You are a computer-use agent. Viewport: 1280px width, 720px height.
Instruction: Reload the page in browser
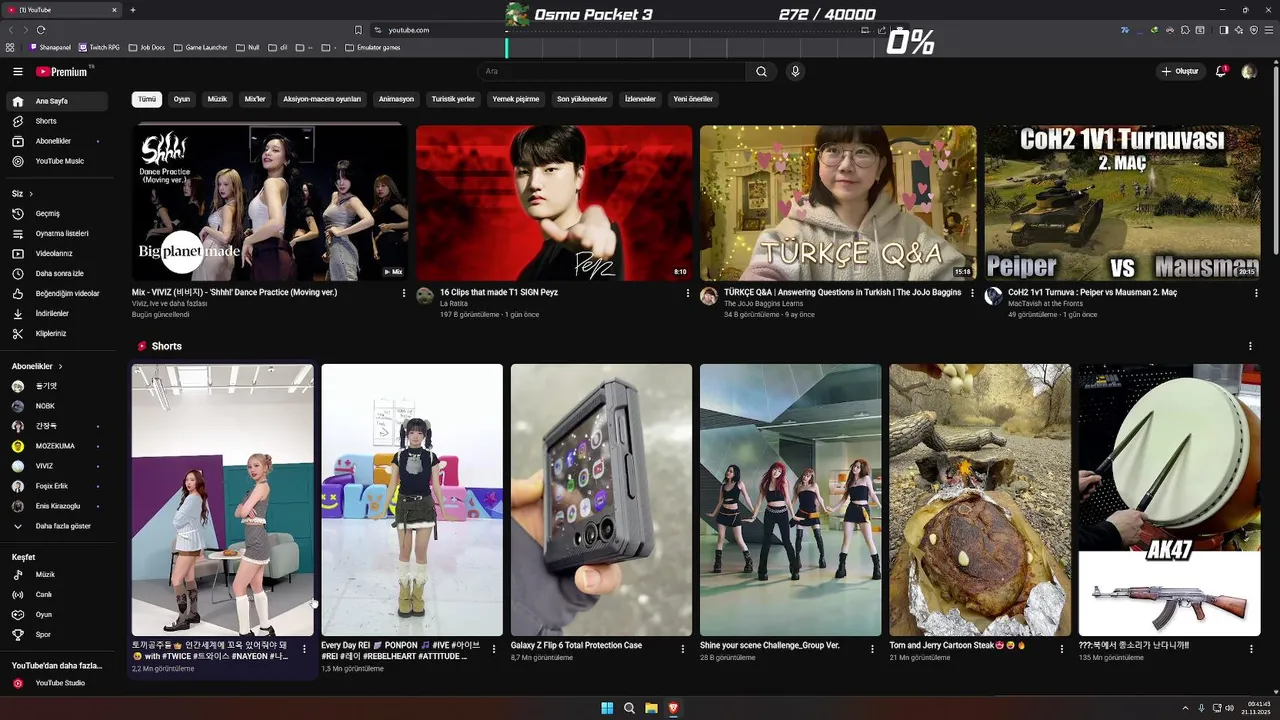click(41, 30)
